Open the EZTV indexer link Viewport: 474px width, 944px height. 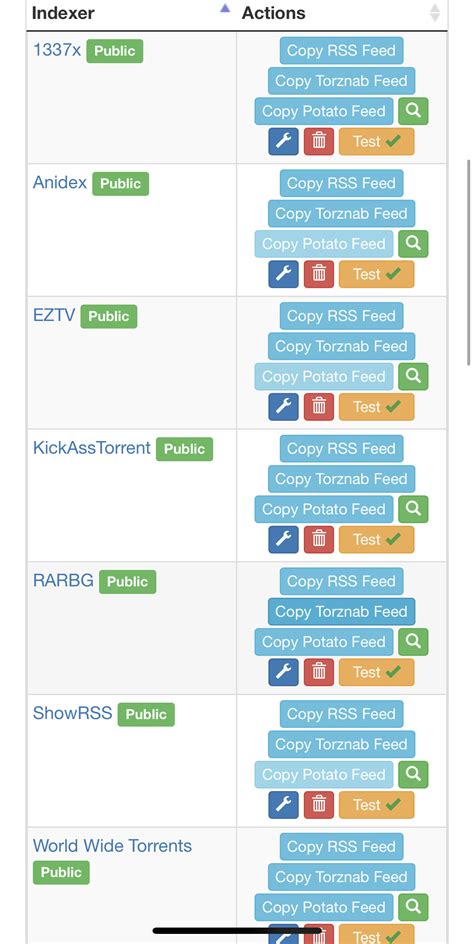pos(54,315)
